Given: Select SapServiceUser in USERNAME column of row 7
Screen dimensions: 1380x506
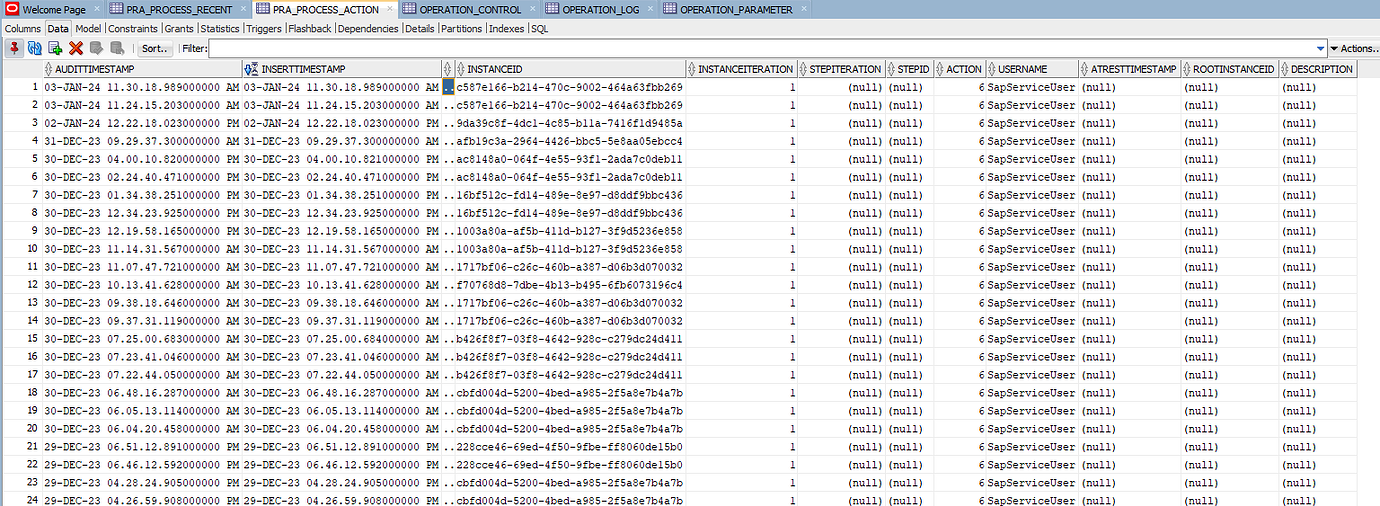Looking at the screenshot, I should 1032,195.
